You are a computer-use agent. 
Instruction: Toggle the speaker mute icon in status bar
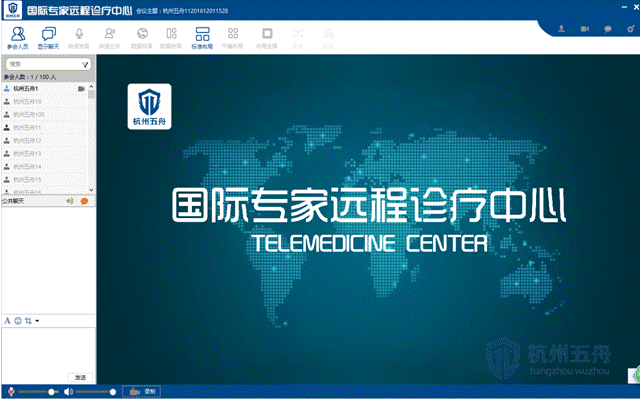[x=68, y=392]
